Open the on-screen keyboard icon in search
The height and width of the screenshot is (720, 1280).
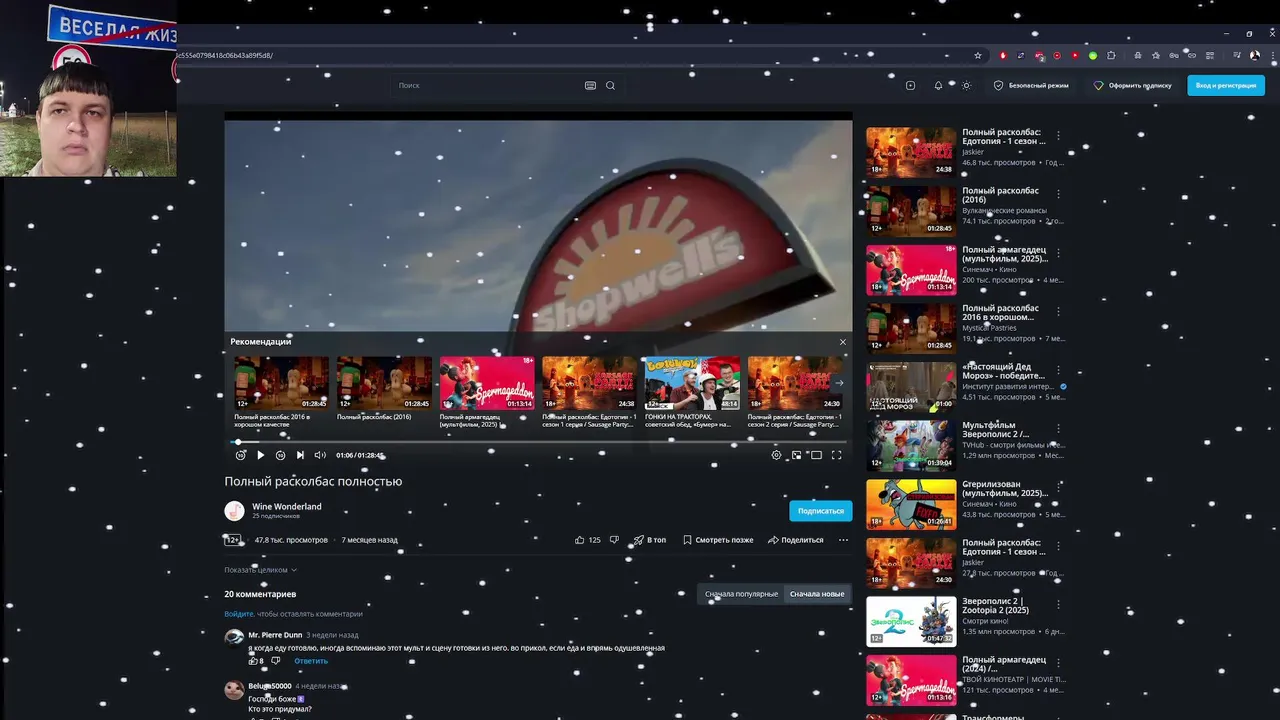pyautogui.click(x=590, y=85)
